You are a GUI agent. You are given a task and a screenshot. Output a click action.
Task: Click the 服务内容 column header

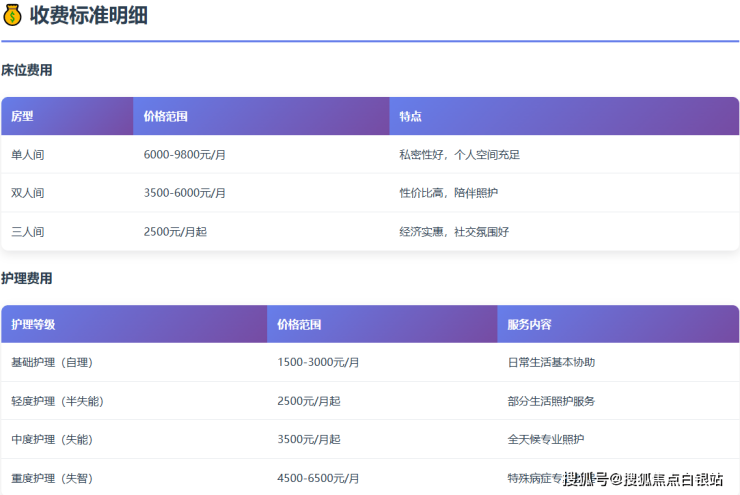coord(529,325)
